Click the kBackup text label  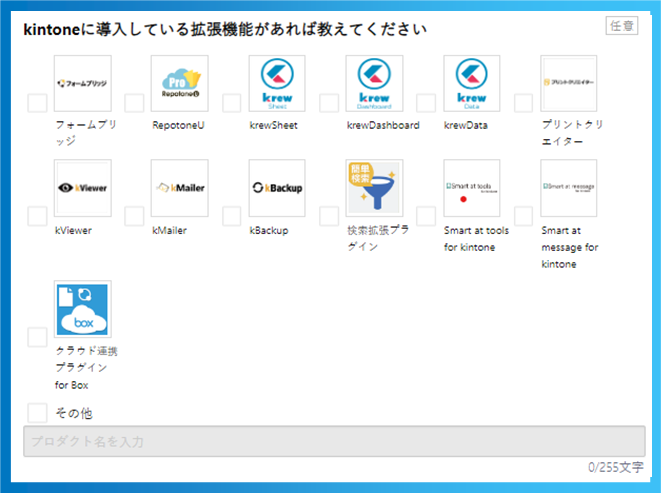(269, 230)
